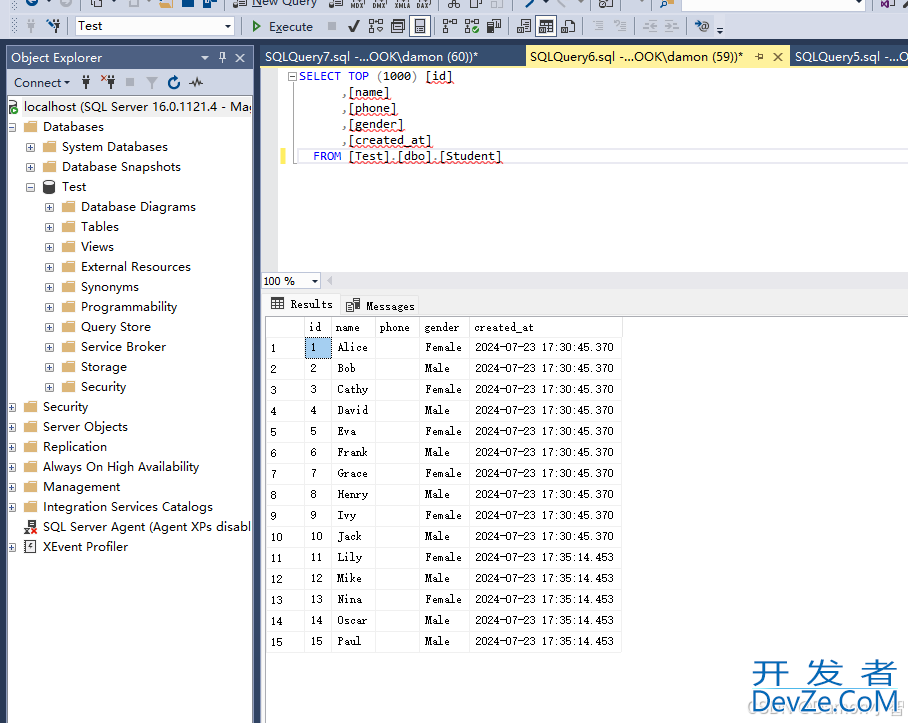The height and width of the screenshot is (723, 908).
Task: Switch output to Results to Grid
Action: pyautogui.click(x=545, y=27)
